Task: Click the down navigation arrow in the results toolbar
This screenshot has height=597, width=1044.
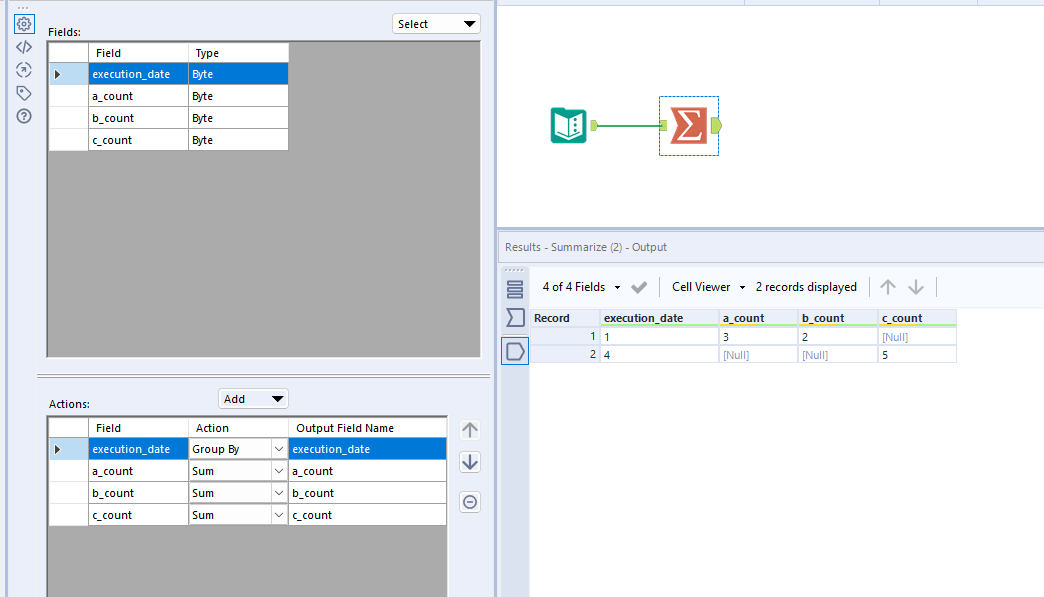Action: [x=915, y=286]
